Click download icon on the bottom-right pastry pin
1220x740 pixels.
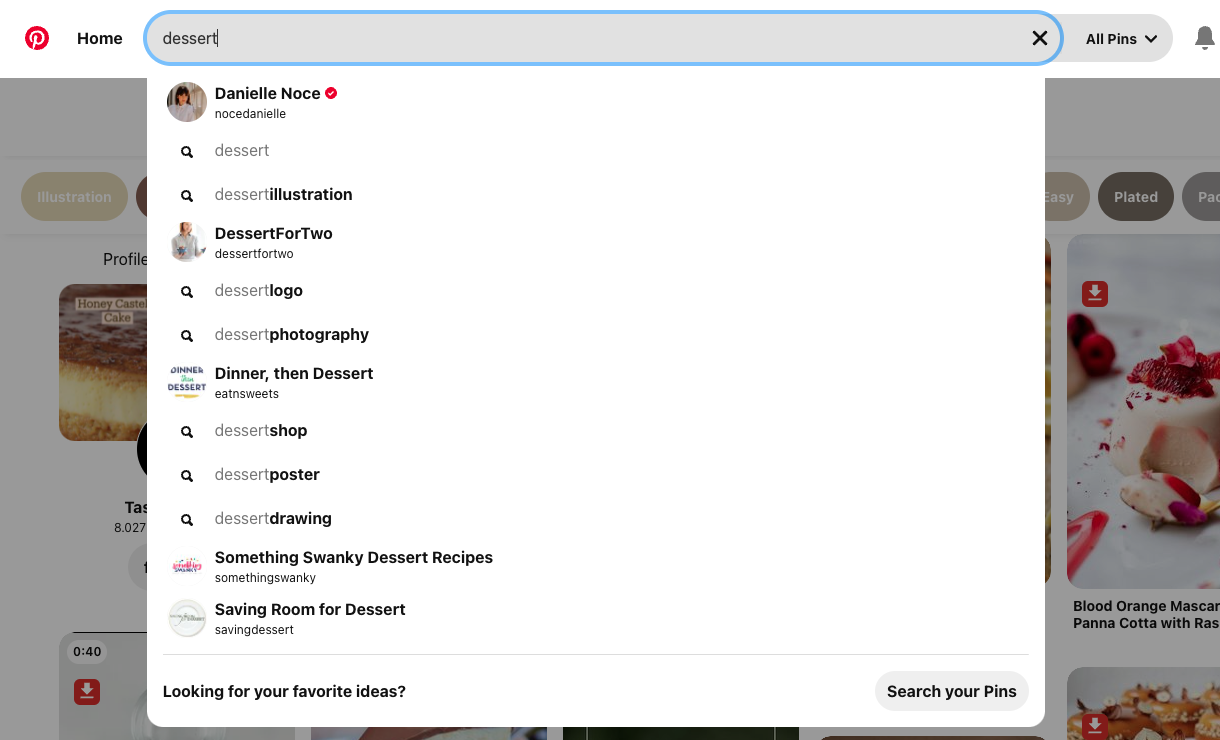click(1095, 726)
